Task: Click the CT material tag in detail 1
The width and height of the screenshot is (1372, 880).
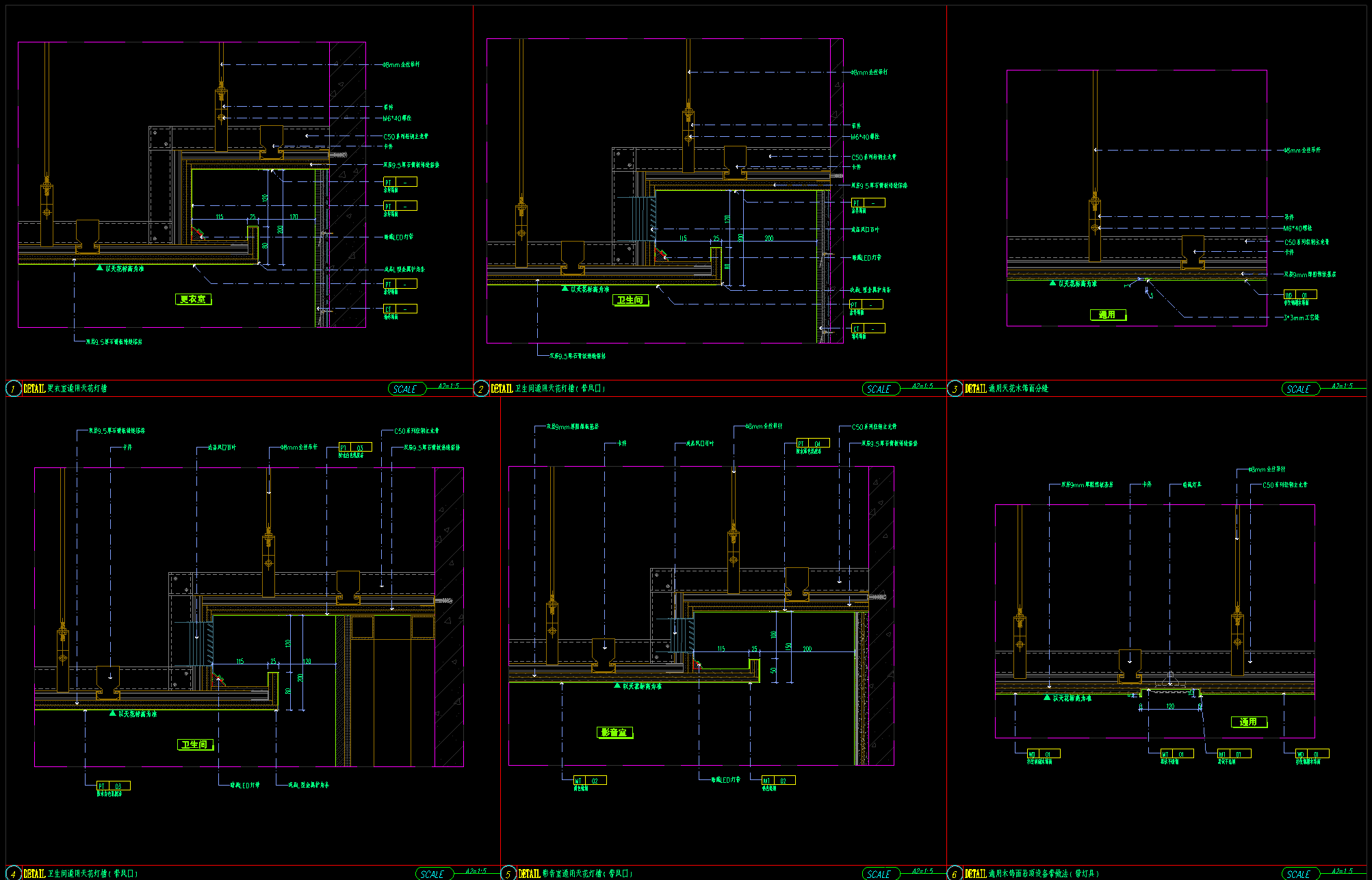Action: click(400, 309)
